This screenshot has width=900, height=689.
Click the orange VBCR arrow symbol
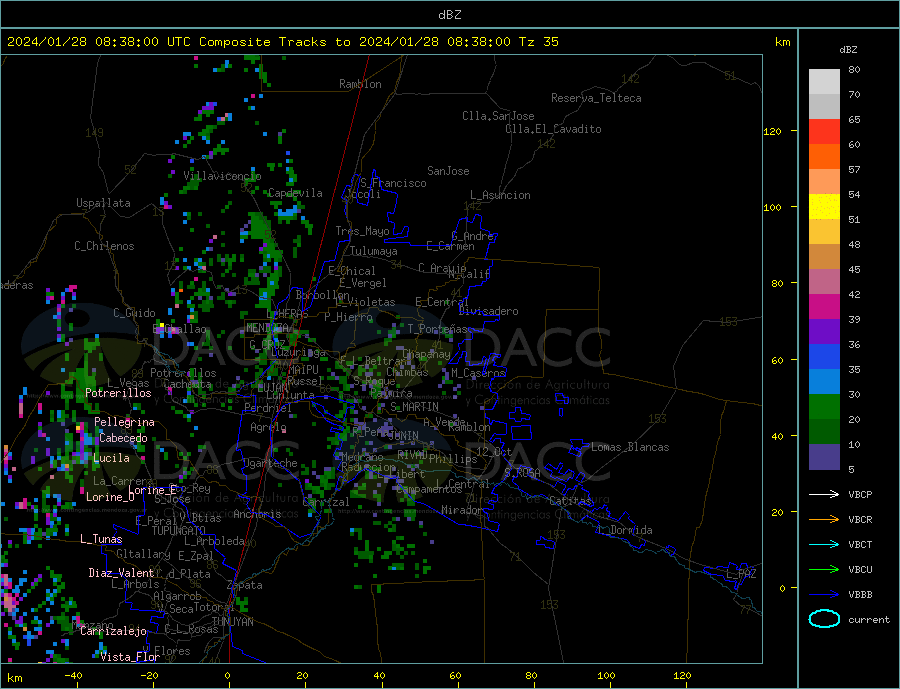point(824,519)
